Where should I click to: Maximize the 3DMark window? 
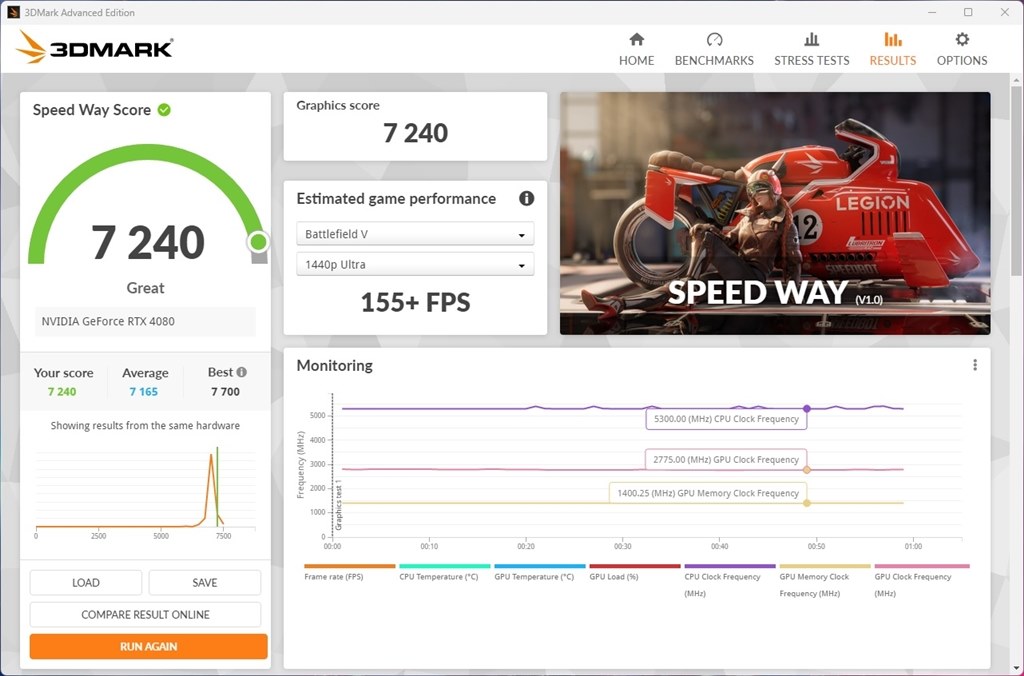968,12
